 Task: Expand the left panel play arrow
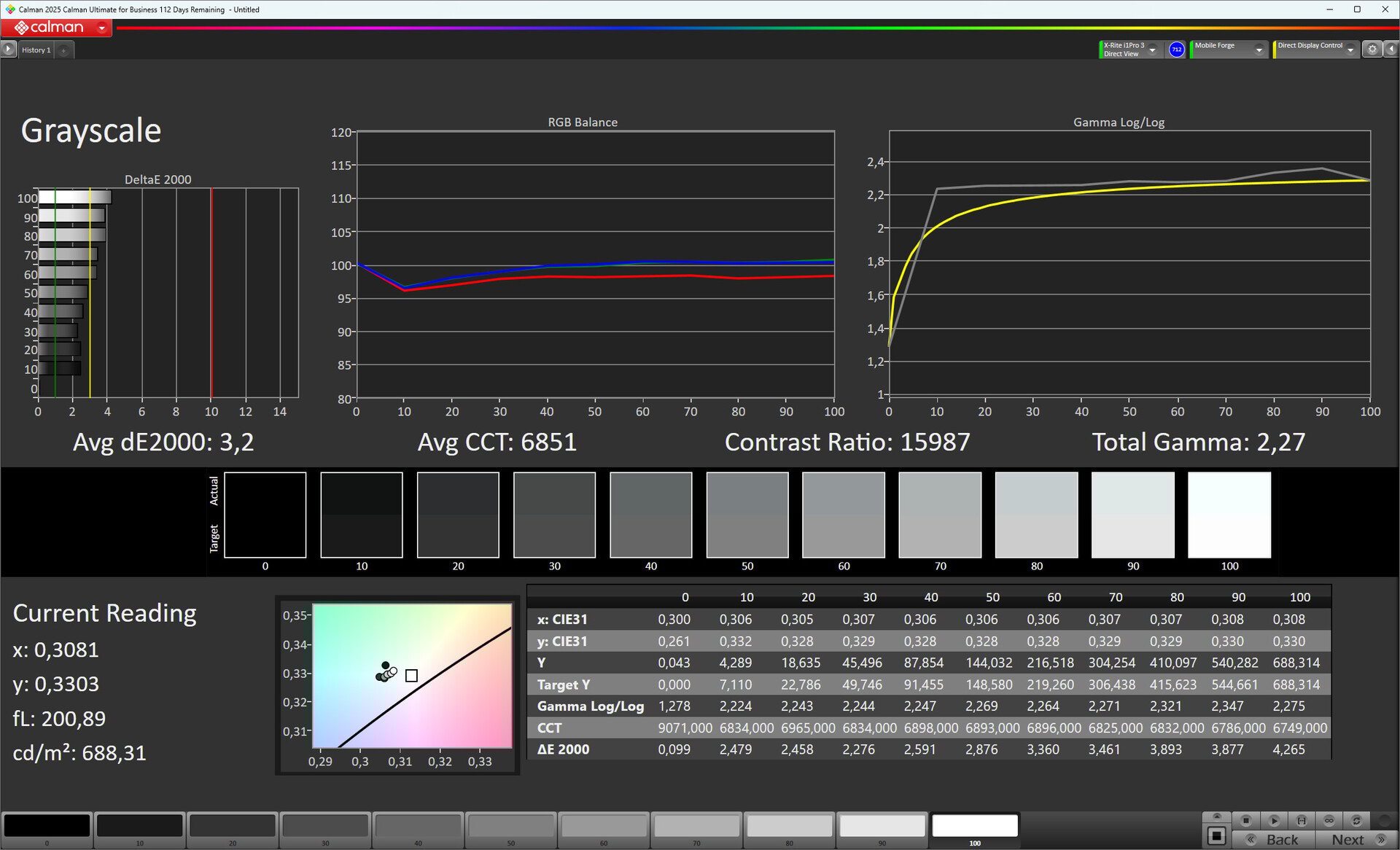point(8,49)
